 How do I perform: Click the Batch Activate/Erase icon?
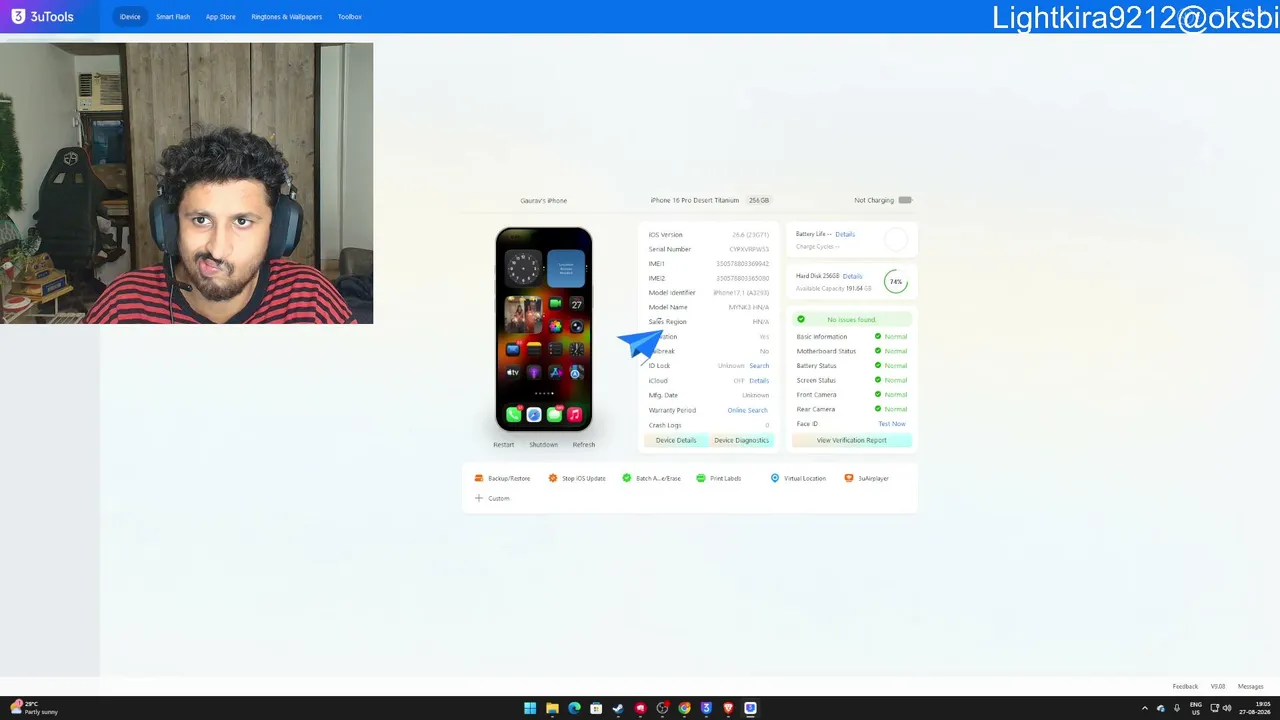pos(627,478)
